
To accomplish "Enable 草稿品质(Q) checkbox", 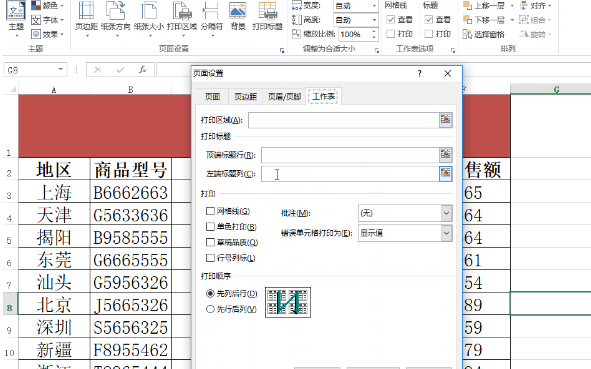I will 210,242.
